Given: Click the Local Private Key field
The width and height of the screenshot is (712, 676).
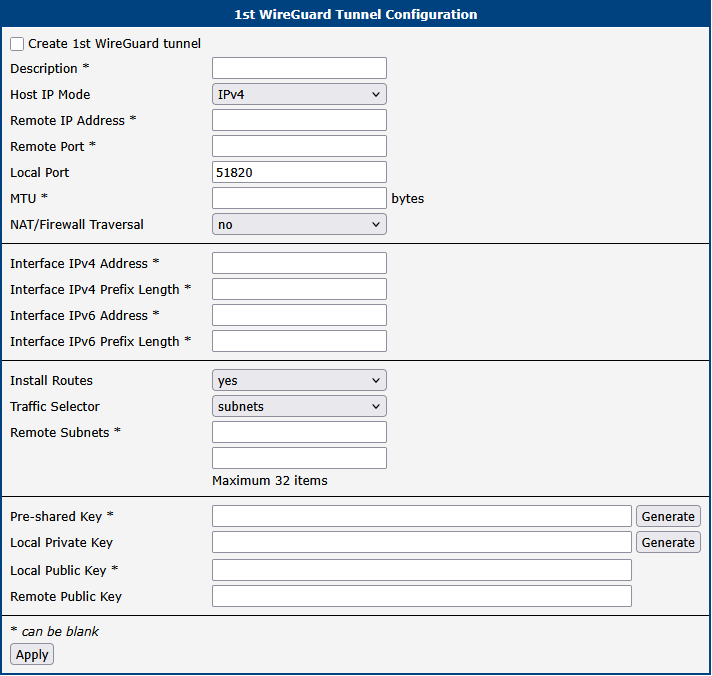Looking at the screenshot, I should [422, 543].
